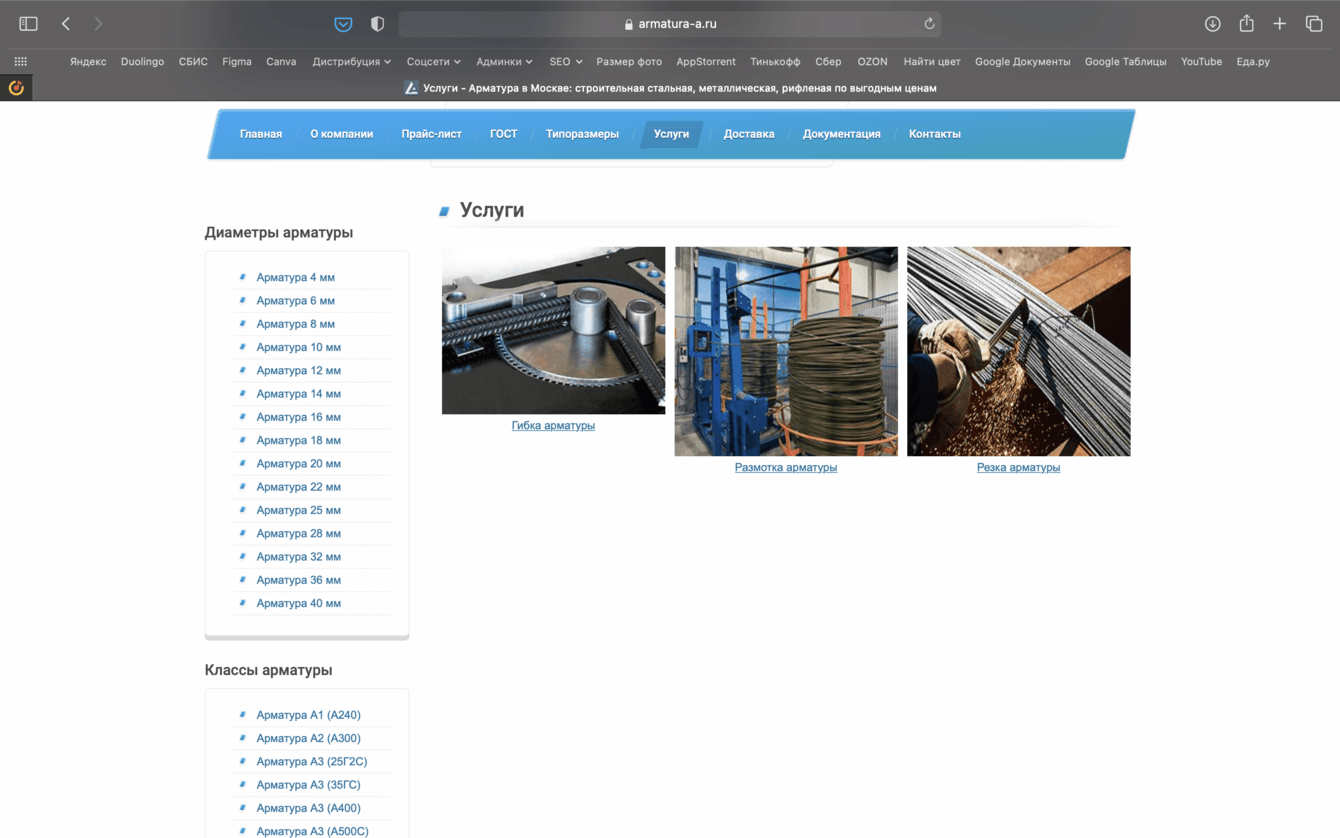Open the Арматура 12 мм link
The image size is (1340, 838).
point(298,371)
